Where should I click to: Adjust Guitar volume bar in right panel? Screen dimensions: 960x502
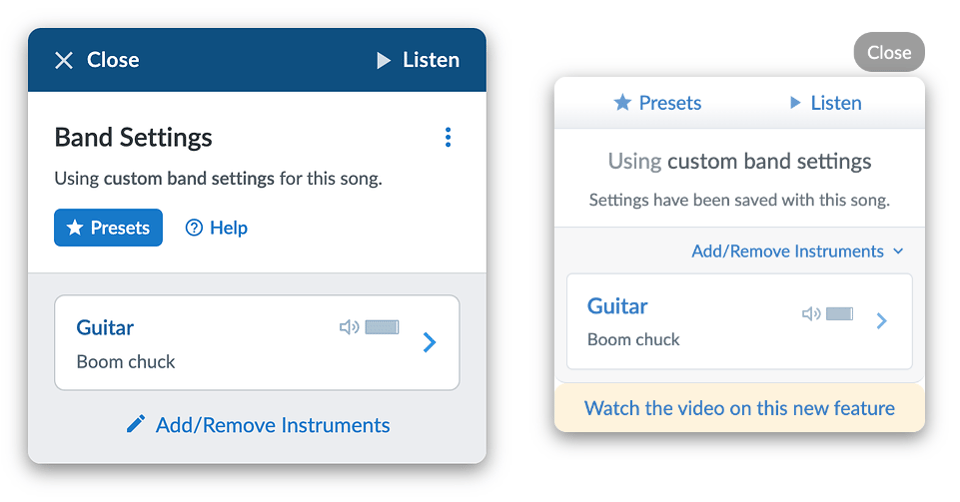click(x=839, y=314)
